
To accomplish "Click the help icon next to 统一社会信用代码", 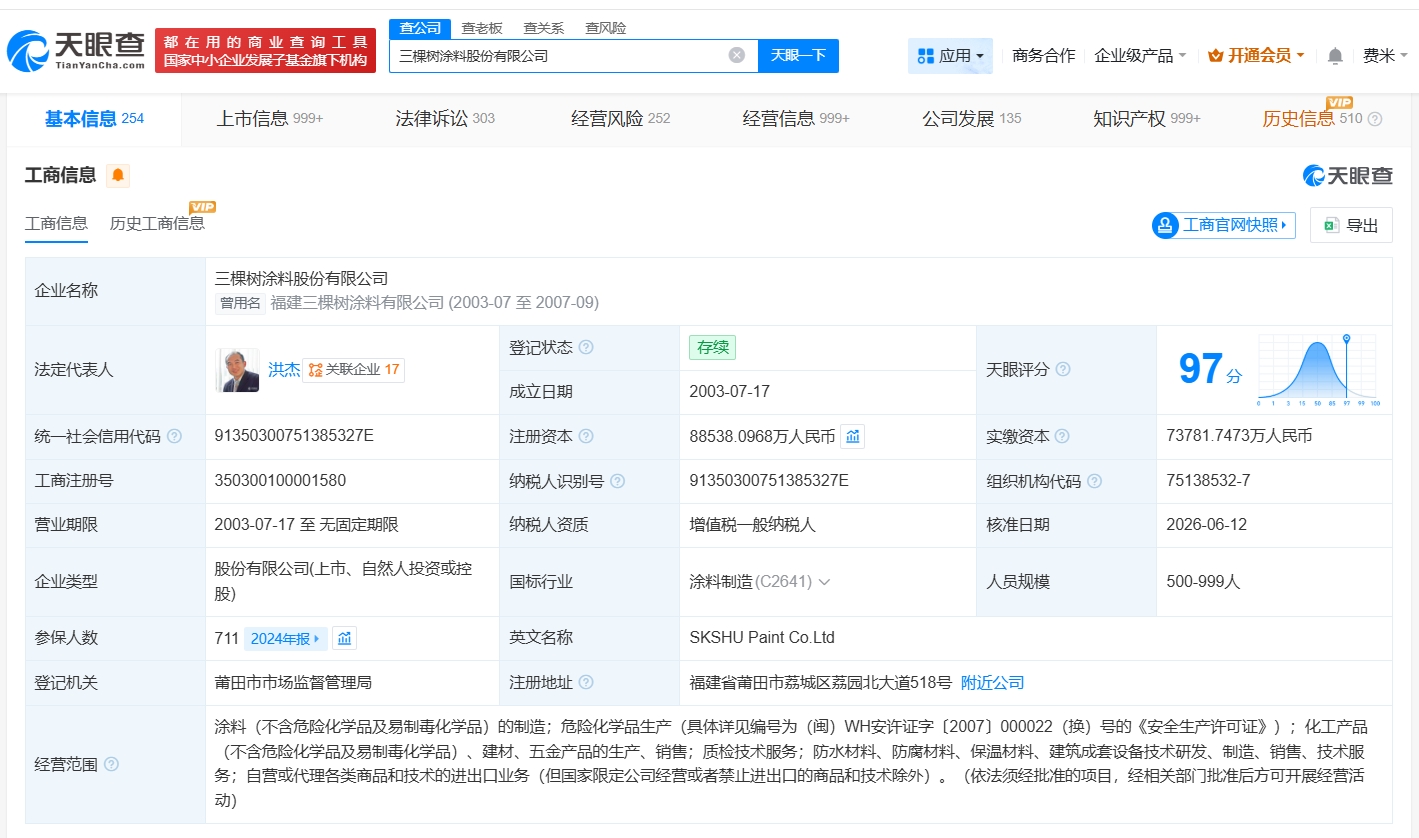I will pyautogui.click(x=175, y=436).
